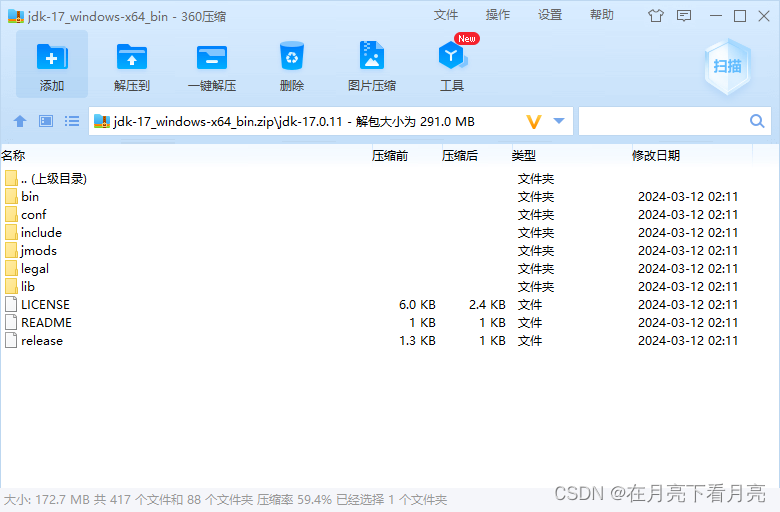Viewport: 780px width, 512px height.
Task: Sort by 压缩前 column header
Action: [390, 156]
